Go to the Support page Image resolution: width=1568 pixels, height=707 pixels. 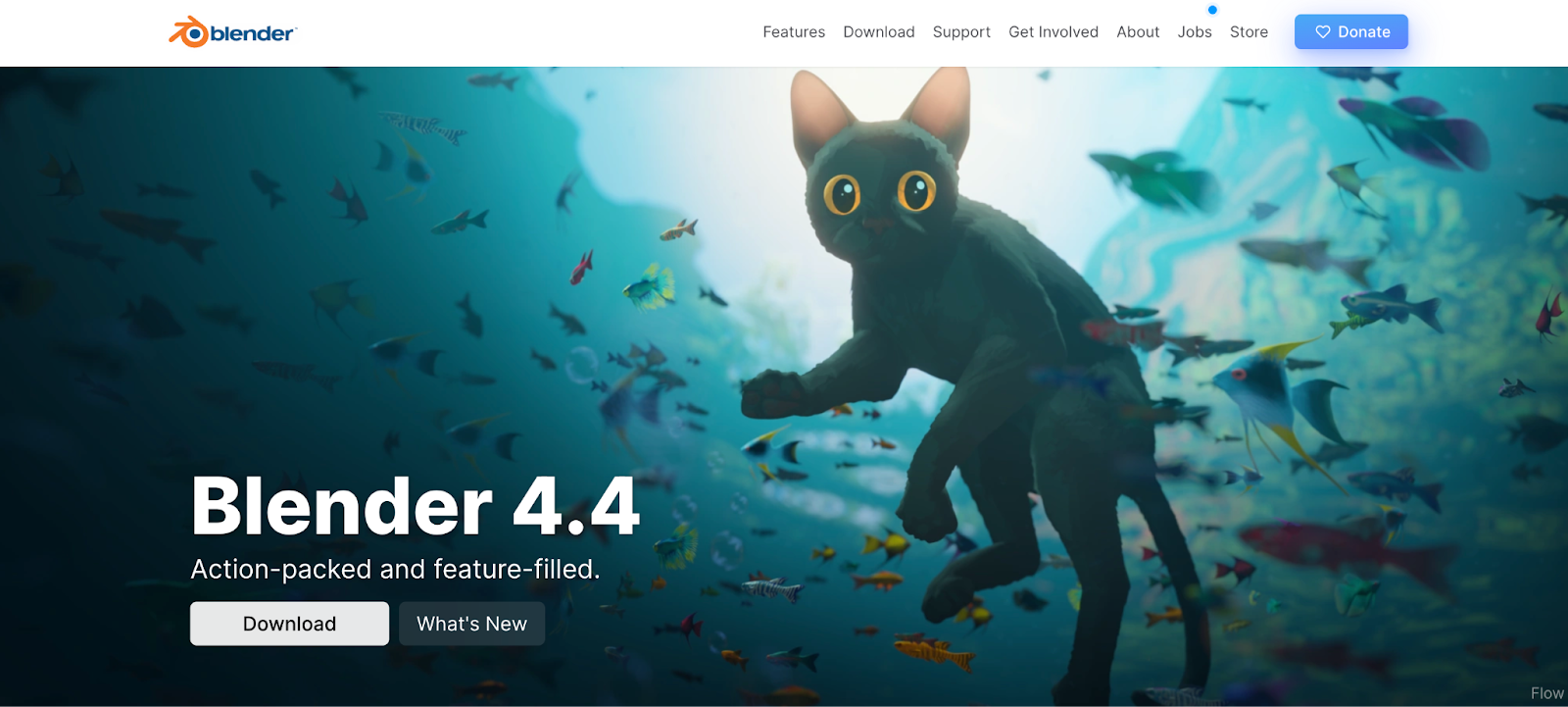(961, 32)
